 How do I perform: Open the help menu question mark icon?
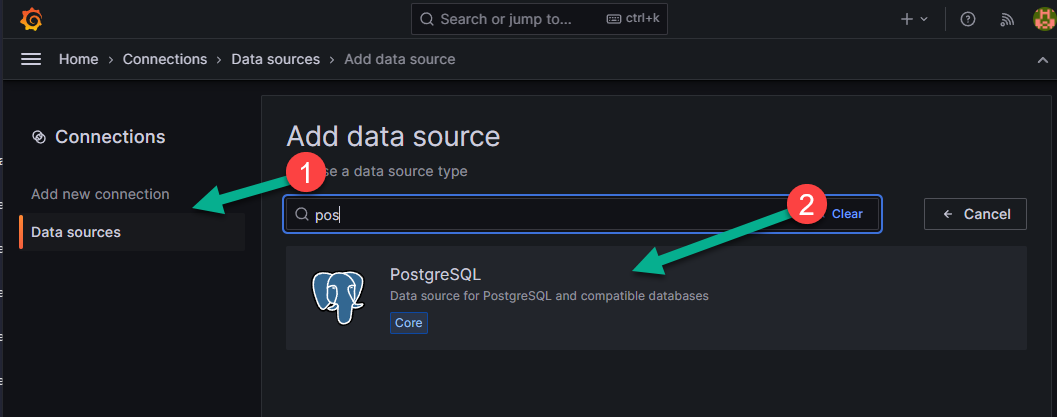(x=967, y=19)
